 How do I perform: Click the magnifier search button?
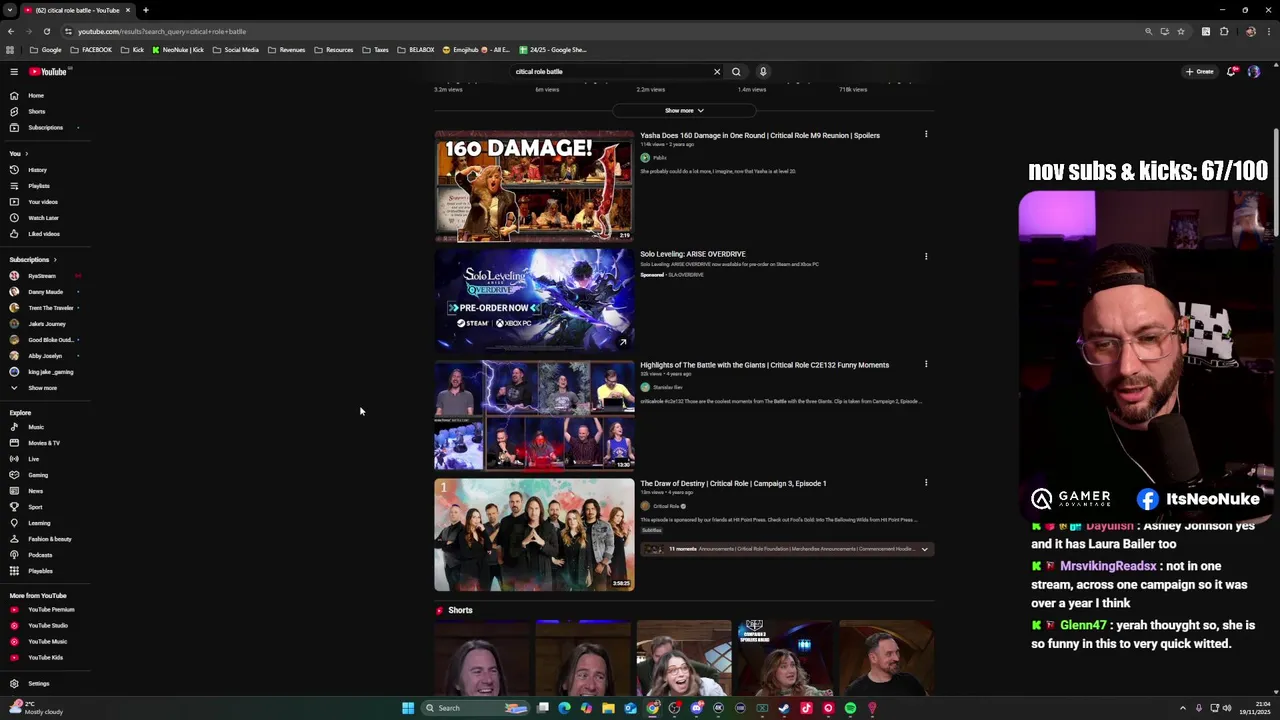[x=736, y=72]
